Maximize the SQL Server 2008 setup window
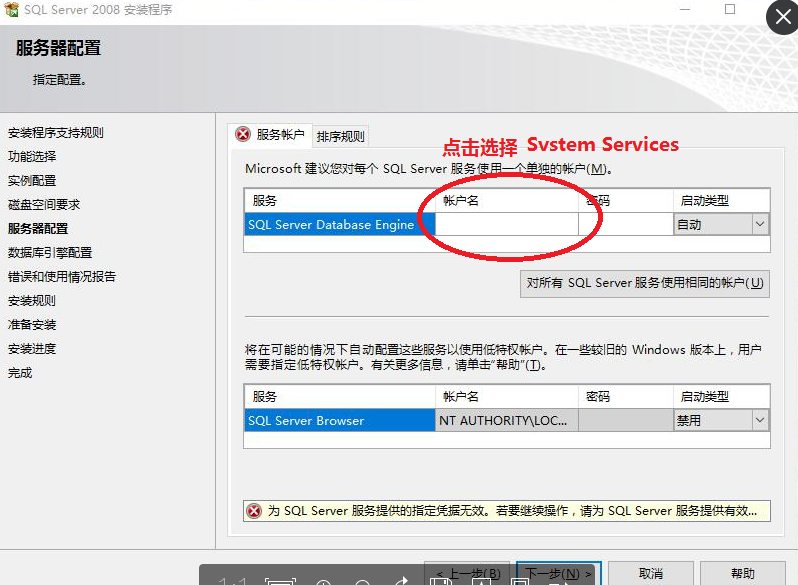 coord(730,9)
